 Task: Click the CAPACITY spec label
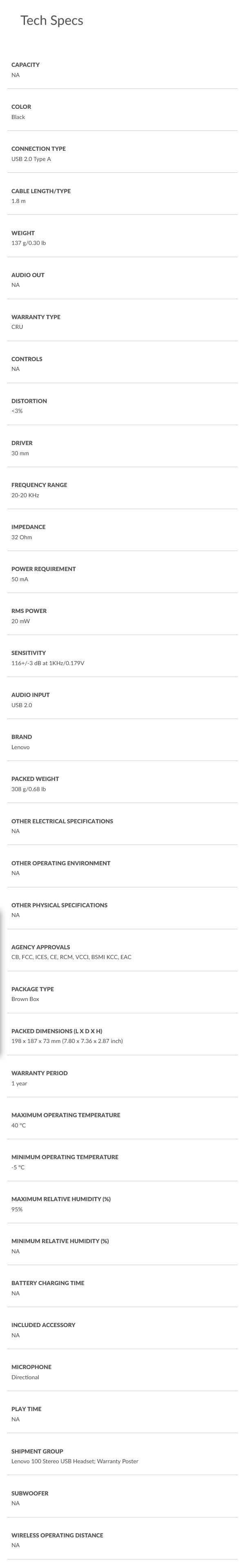26,64
